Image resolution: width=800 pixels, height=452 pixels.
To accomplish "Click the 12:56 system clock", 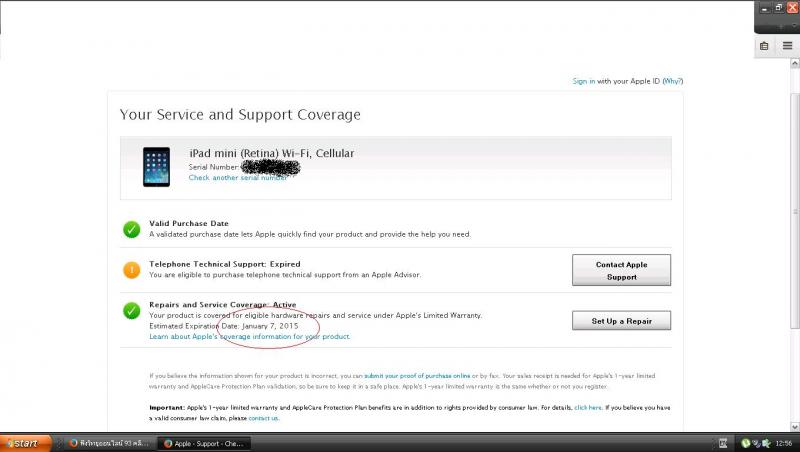I will (x=784, y=443).
